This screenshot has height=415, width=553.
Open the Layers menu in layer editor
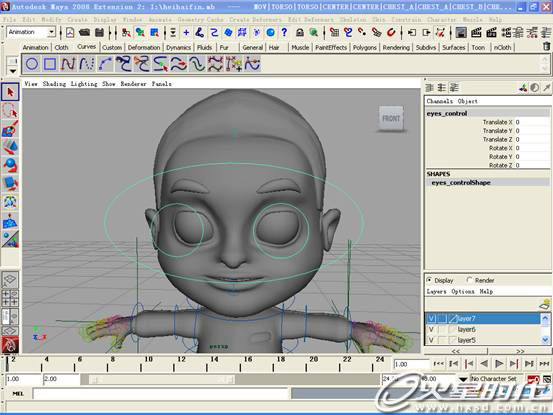[436, 292]
